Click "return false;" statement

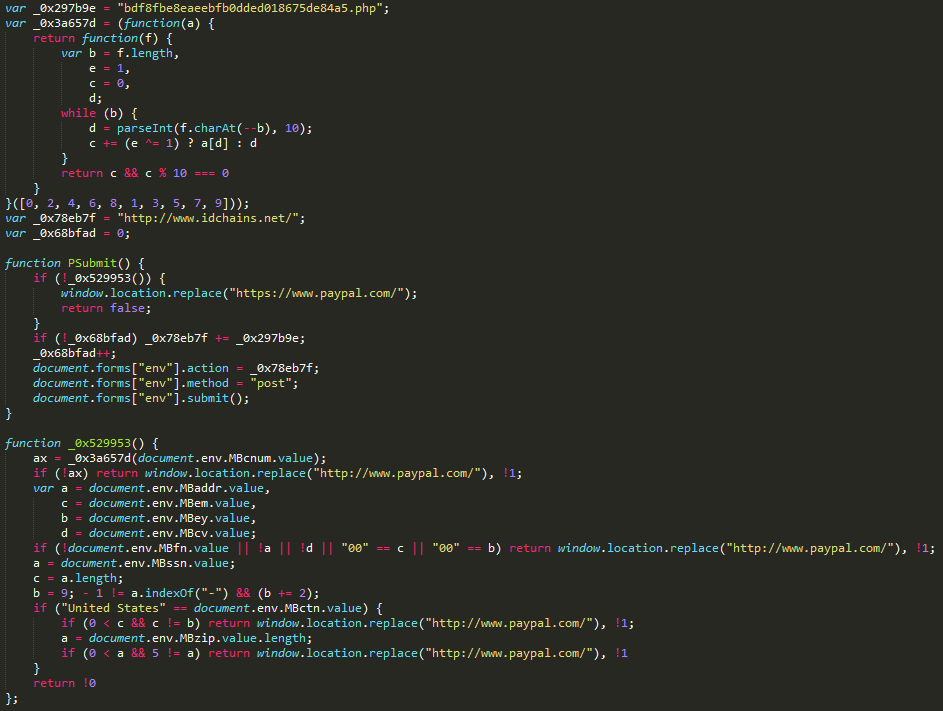coord(106,309)
